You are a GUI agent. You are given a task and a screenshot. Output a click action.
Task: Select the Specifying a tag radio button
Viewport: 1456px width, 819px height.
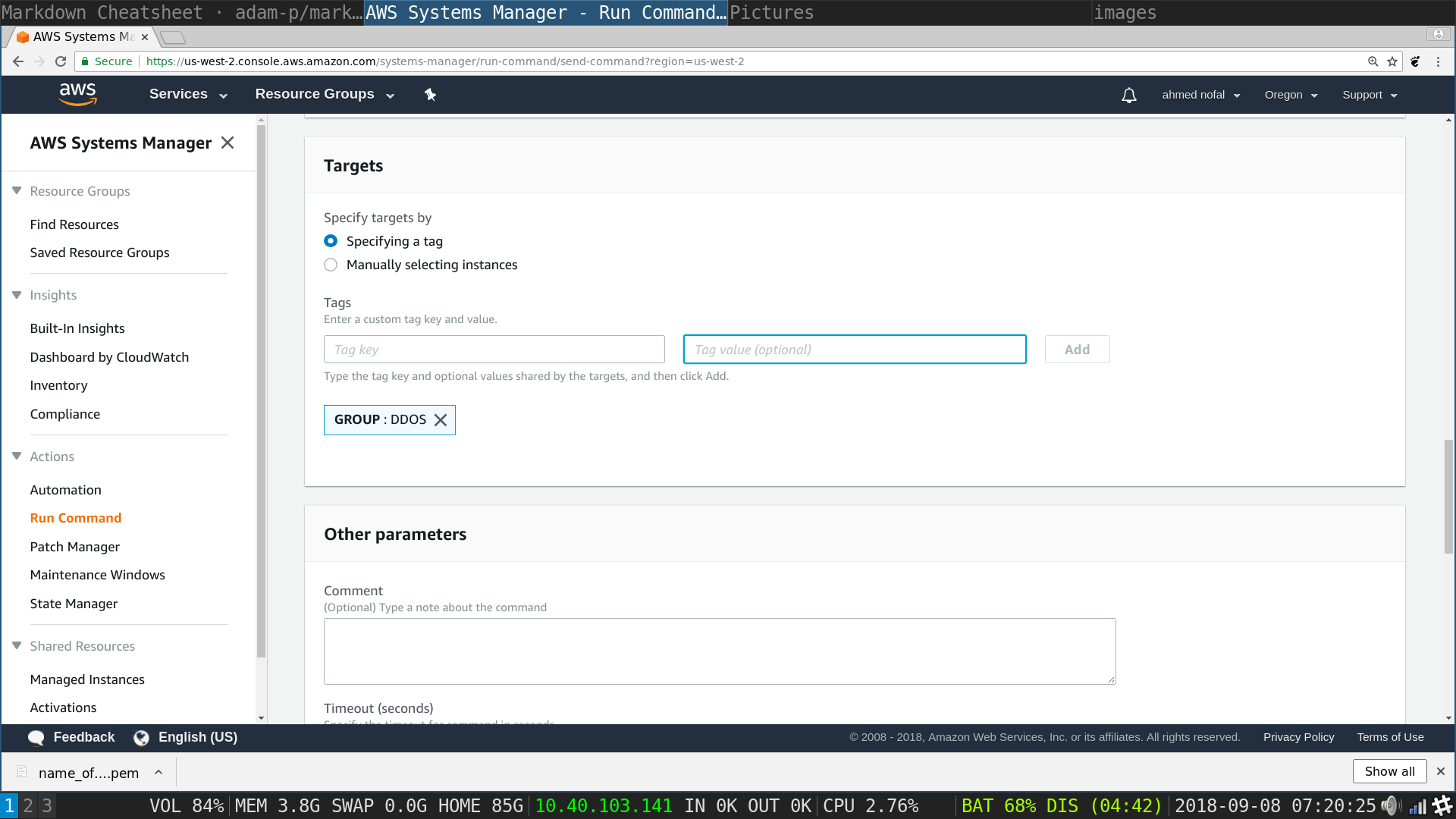[x=331, y=241]
